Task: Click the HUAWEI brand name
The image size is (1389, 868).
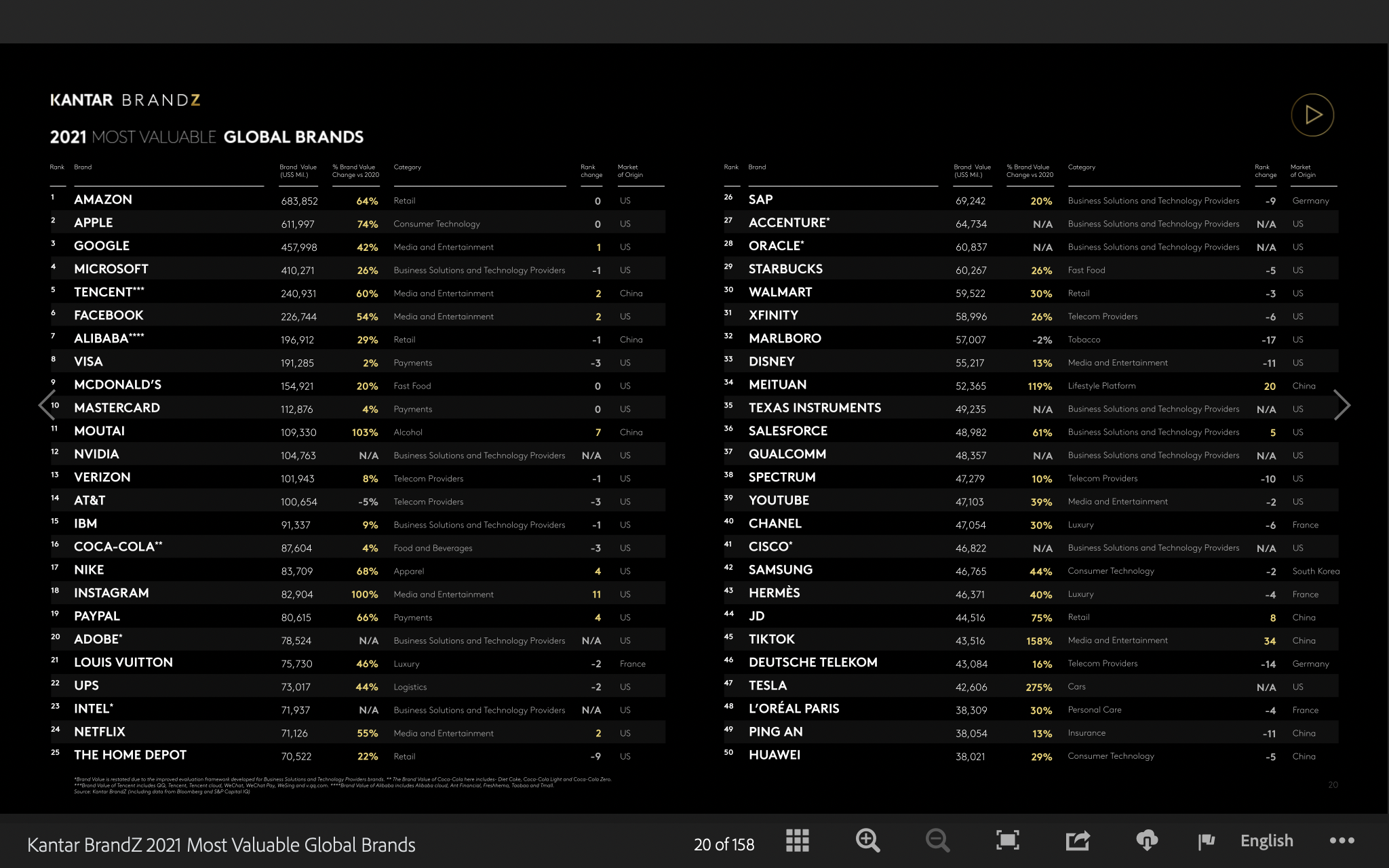Action: [775, 755]
